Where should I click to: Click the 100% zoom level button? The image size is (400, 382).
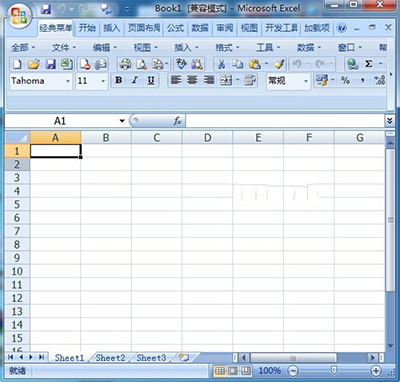[270, 370]
